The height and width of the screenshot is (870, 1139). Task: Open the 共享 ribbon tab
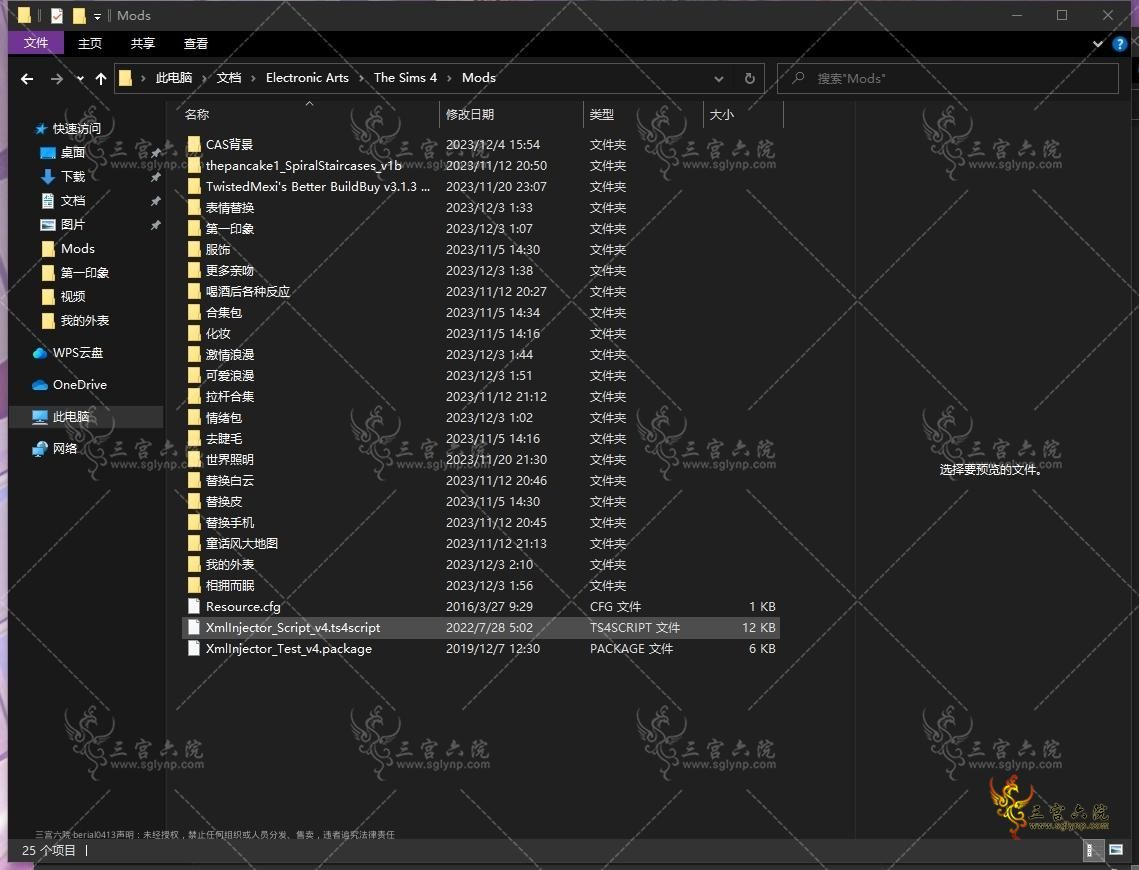tap(143, 44)
